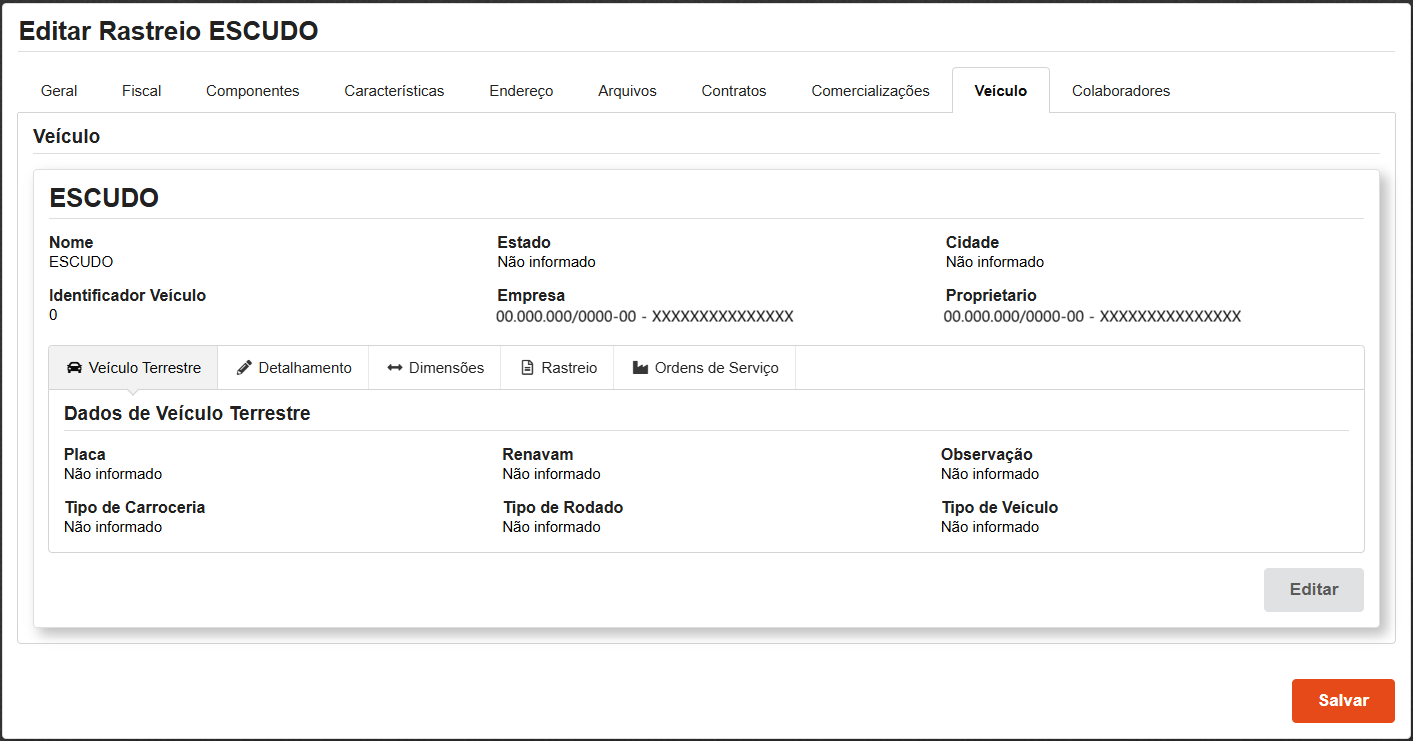Click the arrows icon beside Dimensões
This screenshot has height=741, width=1413.
tap(394, 368)
